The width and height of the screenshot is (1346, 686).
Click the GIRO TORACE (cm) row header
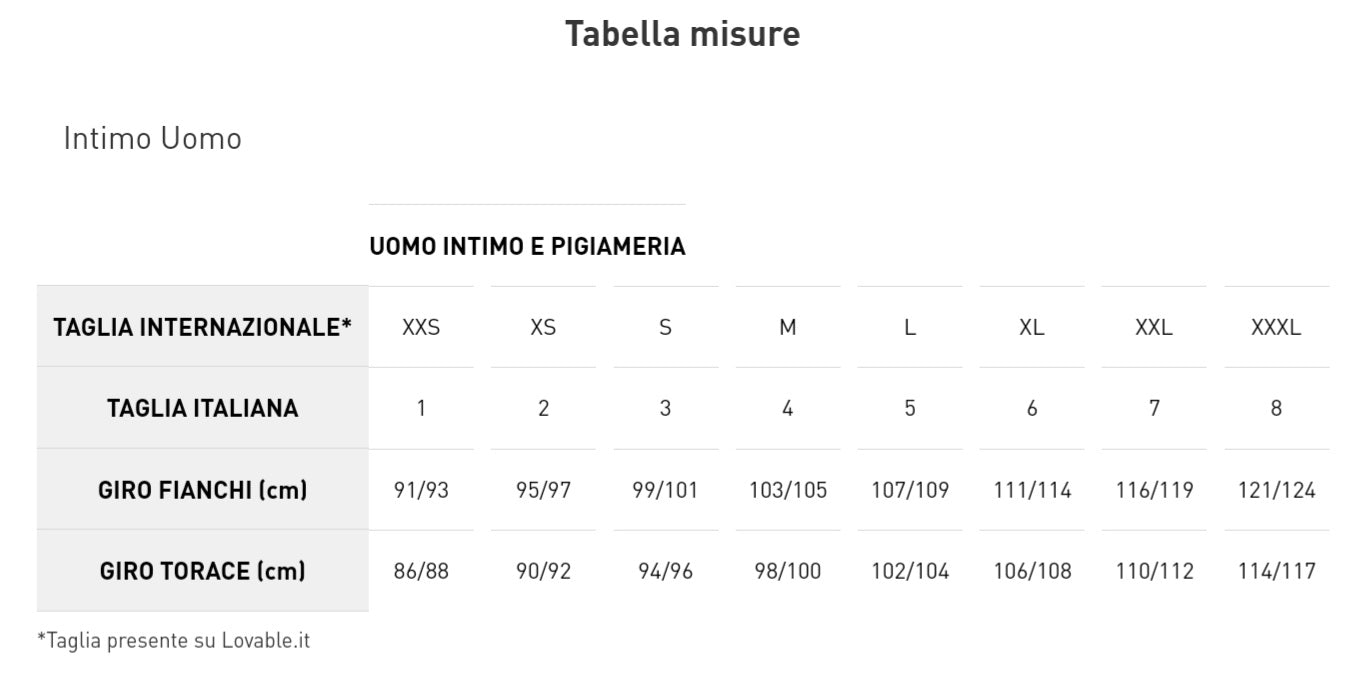pos(202,571)
